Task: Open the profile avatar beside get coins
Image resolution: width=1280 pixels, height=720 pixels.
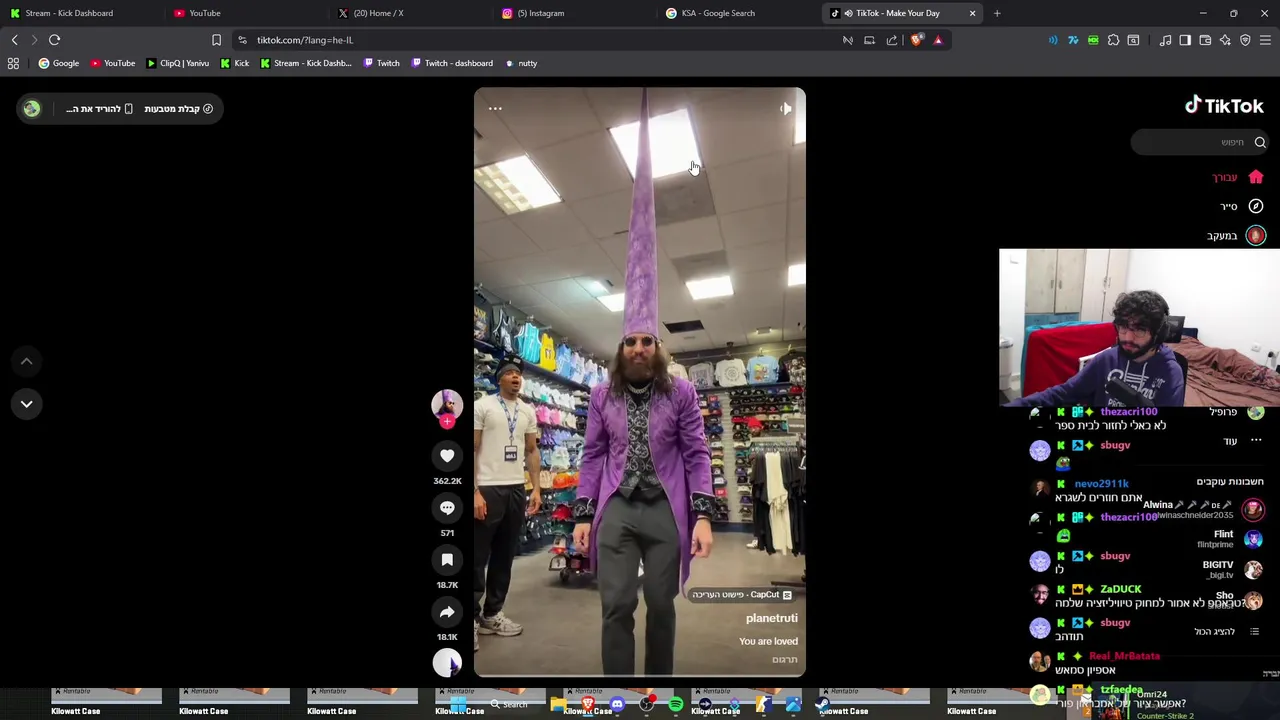Action: [x=32, y=108]
